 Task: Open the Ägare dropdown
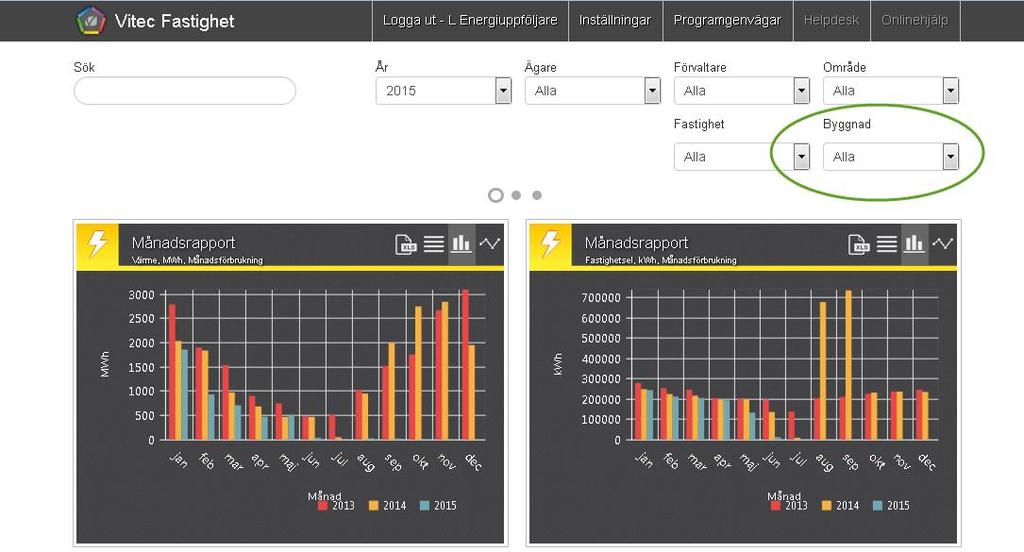point(593,91)
